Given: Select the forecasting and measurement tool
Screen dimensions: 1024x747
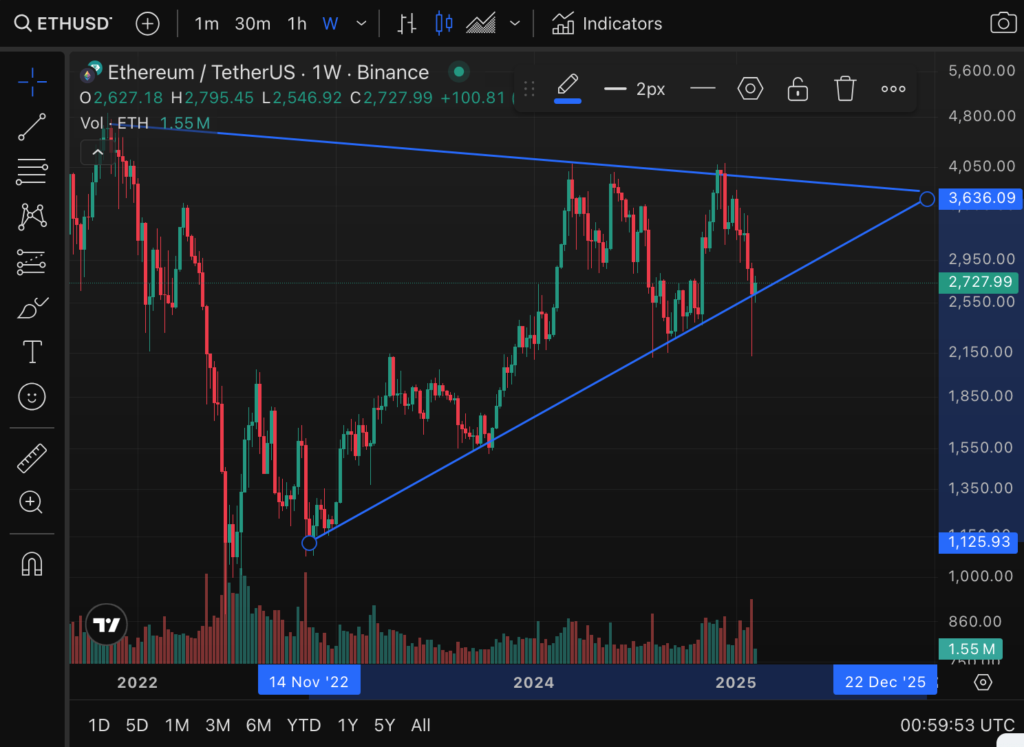Looking at the screenshot, I should [x=32, y=262].
